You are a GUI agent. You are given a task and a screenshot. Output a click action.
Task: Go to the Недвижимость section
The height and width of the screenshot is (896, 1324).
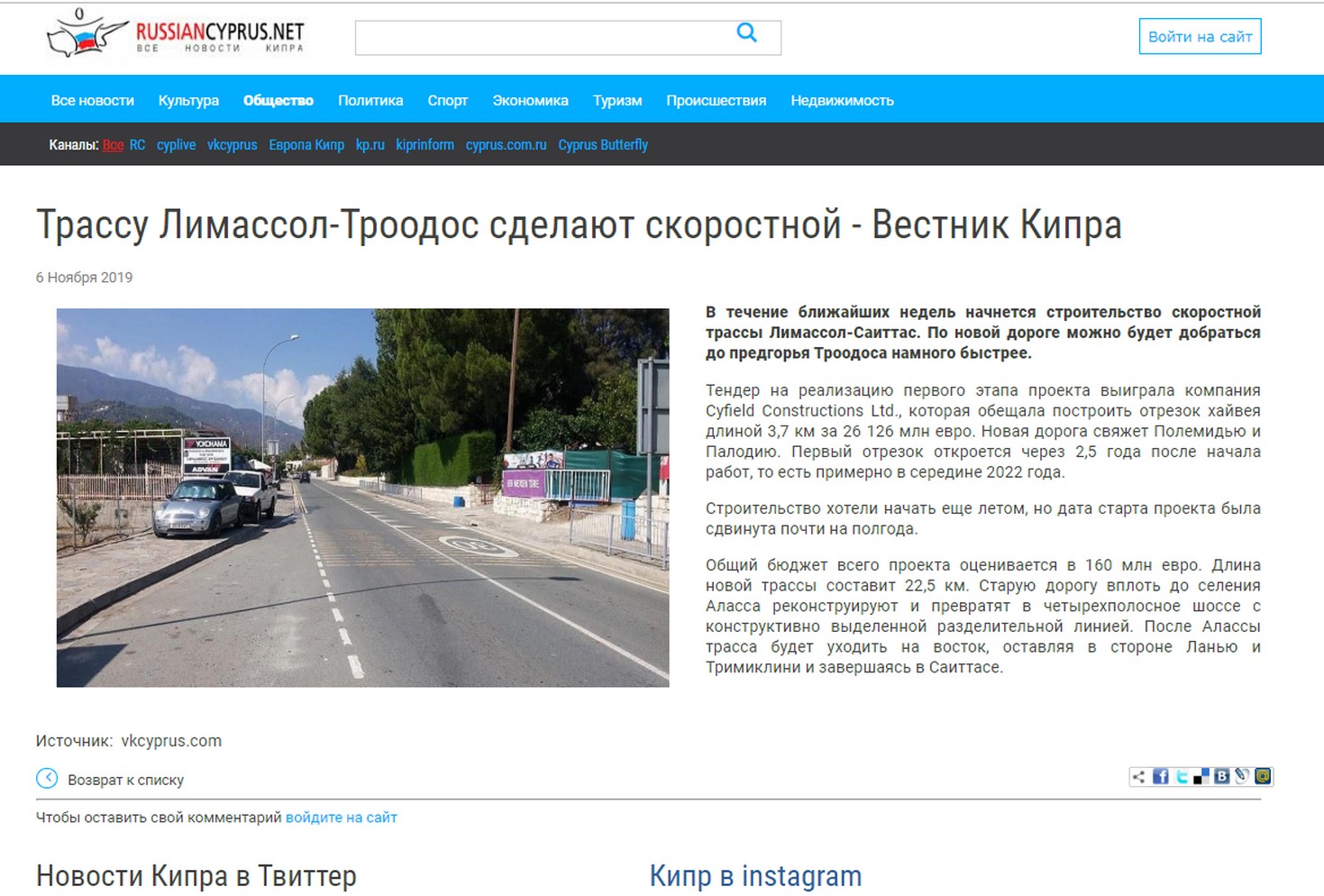(x=842, y=101)
